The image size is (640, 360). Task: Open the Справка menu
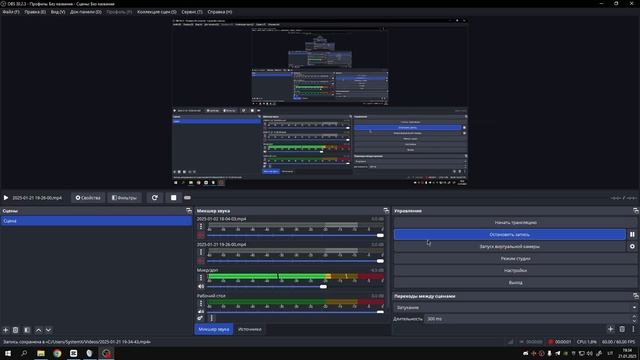click(x=220, y=12)
